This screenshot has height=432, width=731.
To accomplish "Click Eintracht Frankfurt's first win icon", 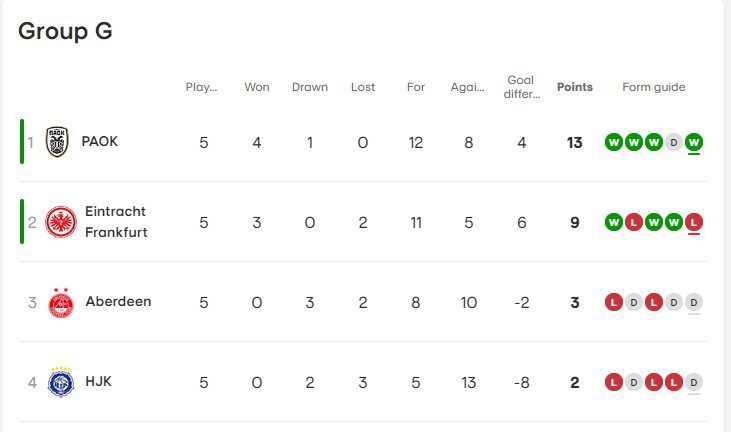I will (614, 222).
